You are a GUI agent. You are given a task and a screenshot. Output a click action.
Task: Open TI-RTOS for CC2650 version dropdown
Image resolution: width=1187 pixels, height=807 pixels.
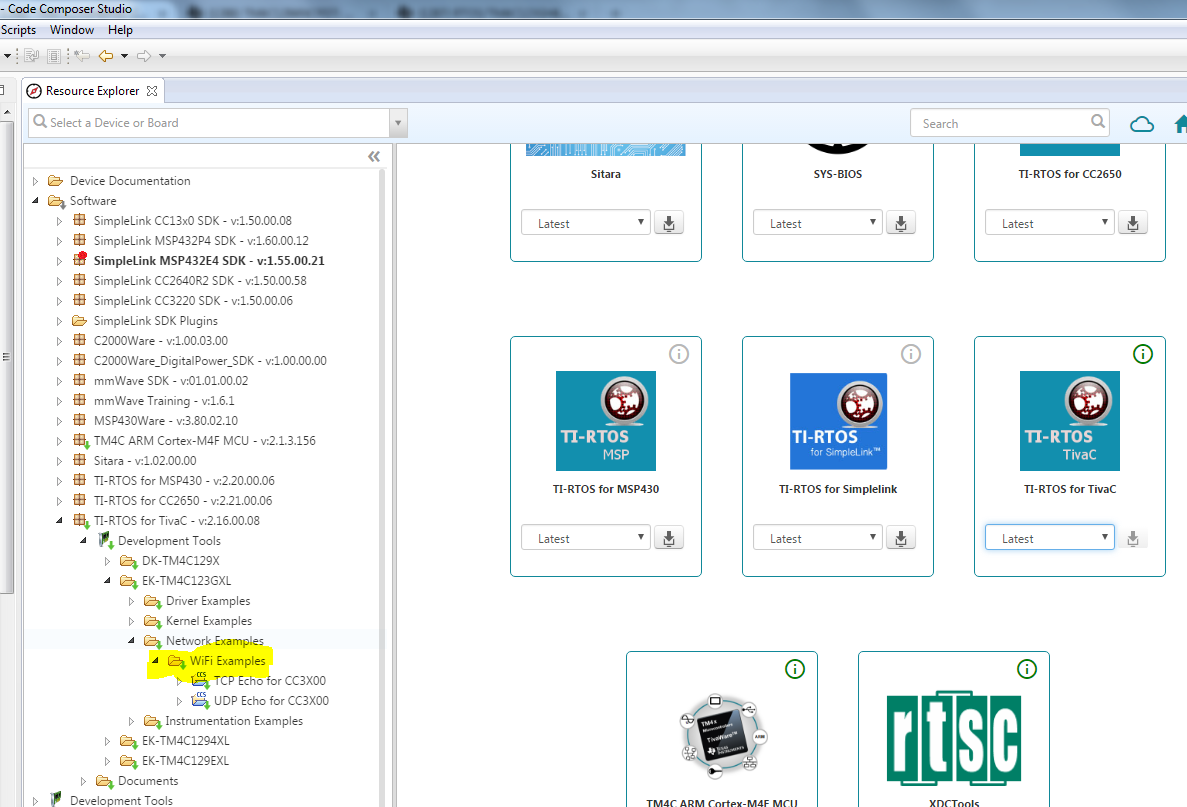pos(1049,223)
